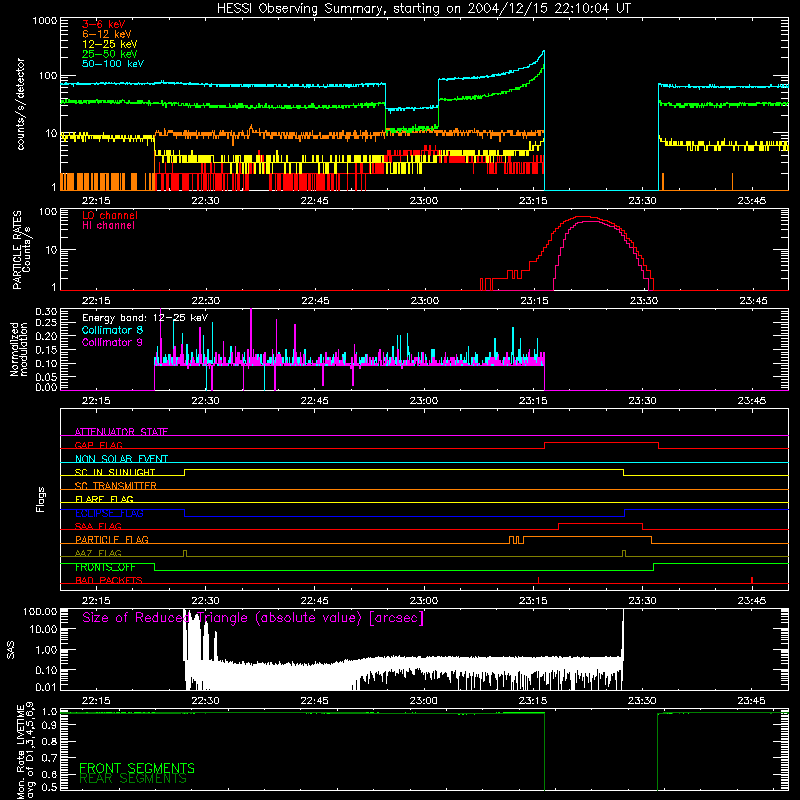Click the counts/s/detector axis label

(x=21, y=104)
